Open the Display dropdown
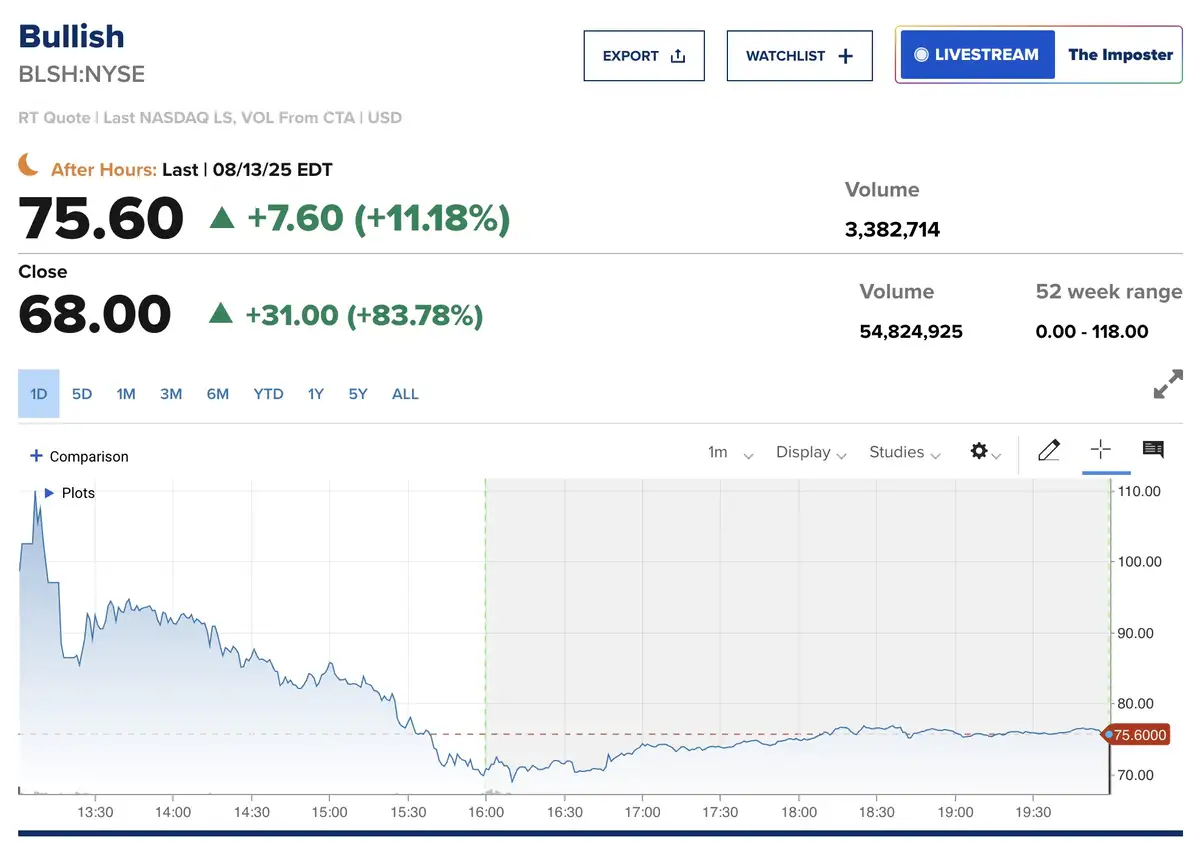This screenshot has height=854, width=1200. click(x=811, y=453)
